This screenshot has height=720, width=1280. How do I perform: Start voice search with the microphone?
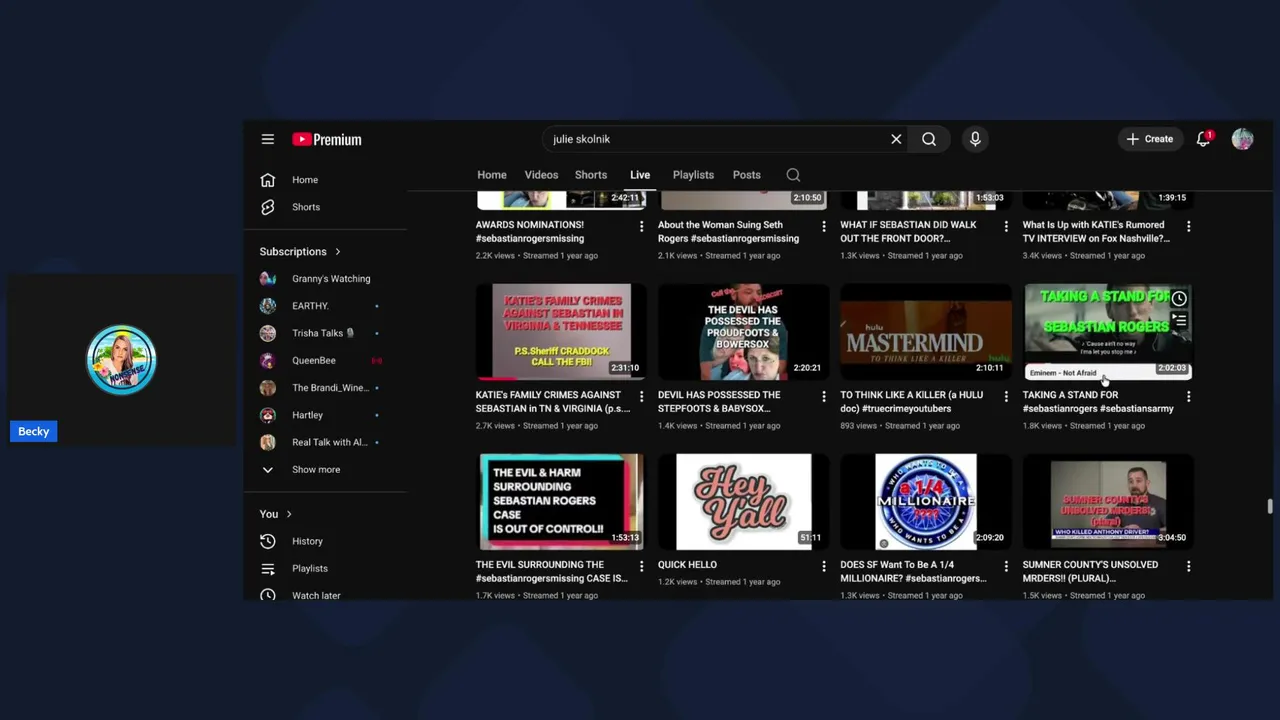click(x=975, y=139)
